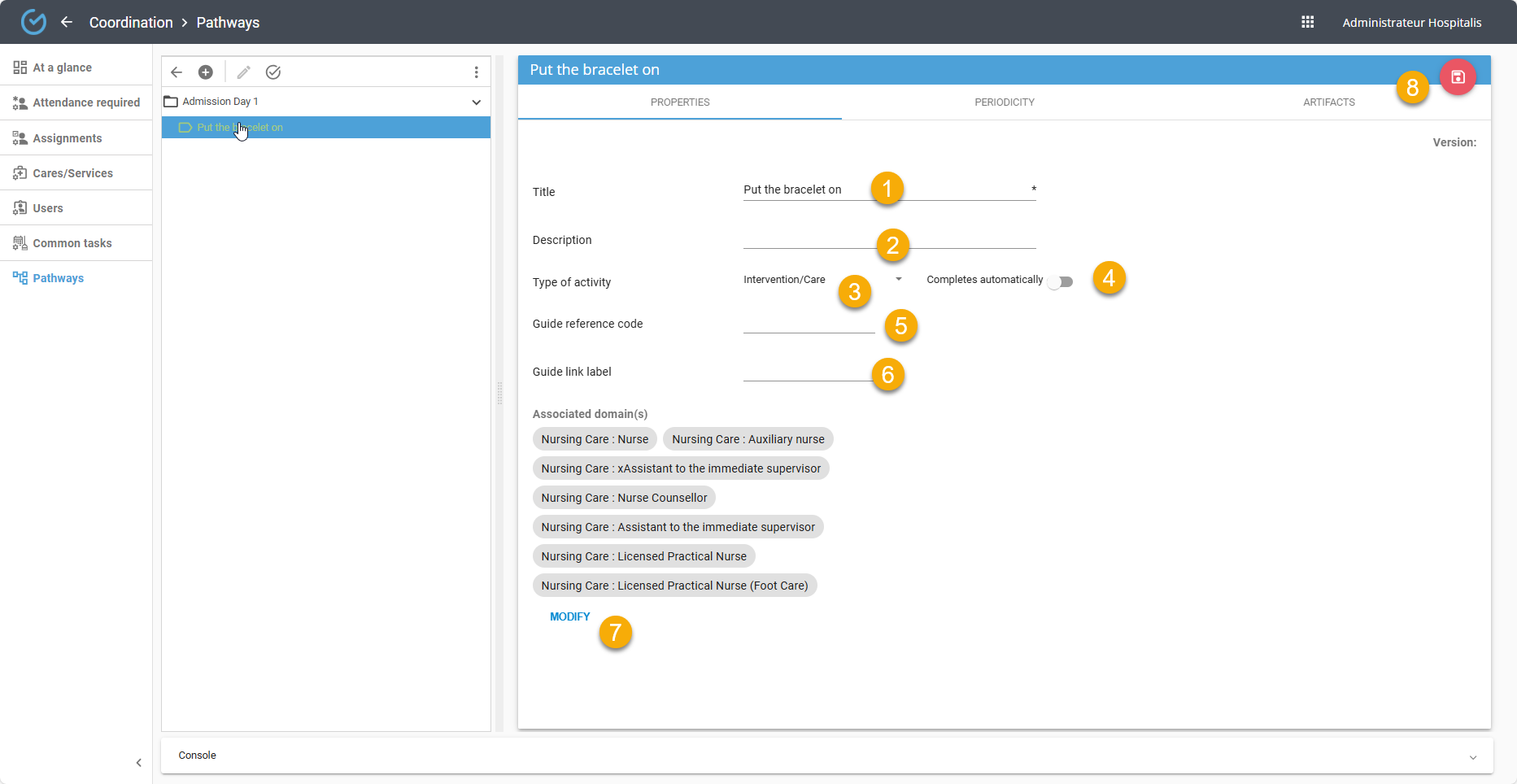Click the add (plus) icon in the pathway toolbar
1517x784 pixels.
pyautogui.click(x=206, y=72)
